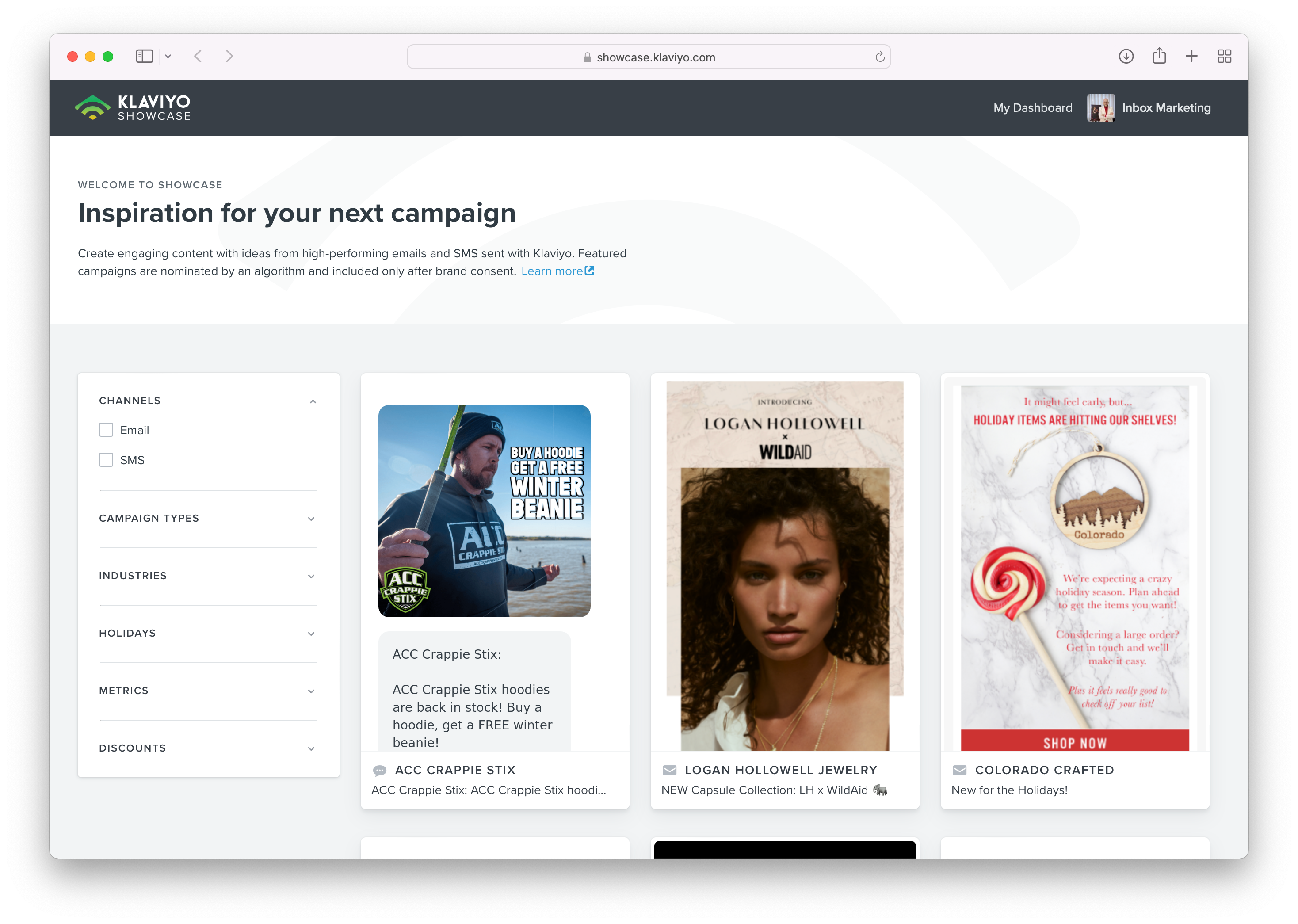
Task: Expand the Holidays filter section
Action: (311, 633)
